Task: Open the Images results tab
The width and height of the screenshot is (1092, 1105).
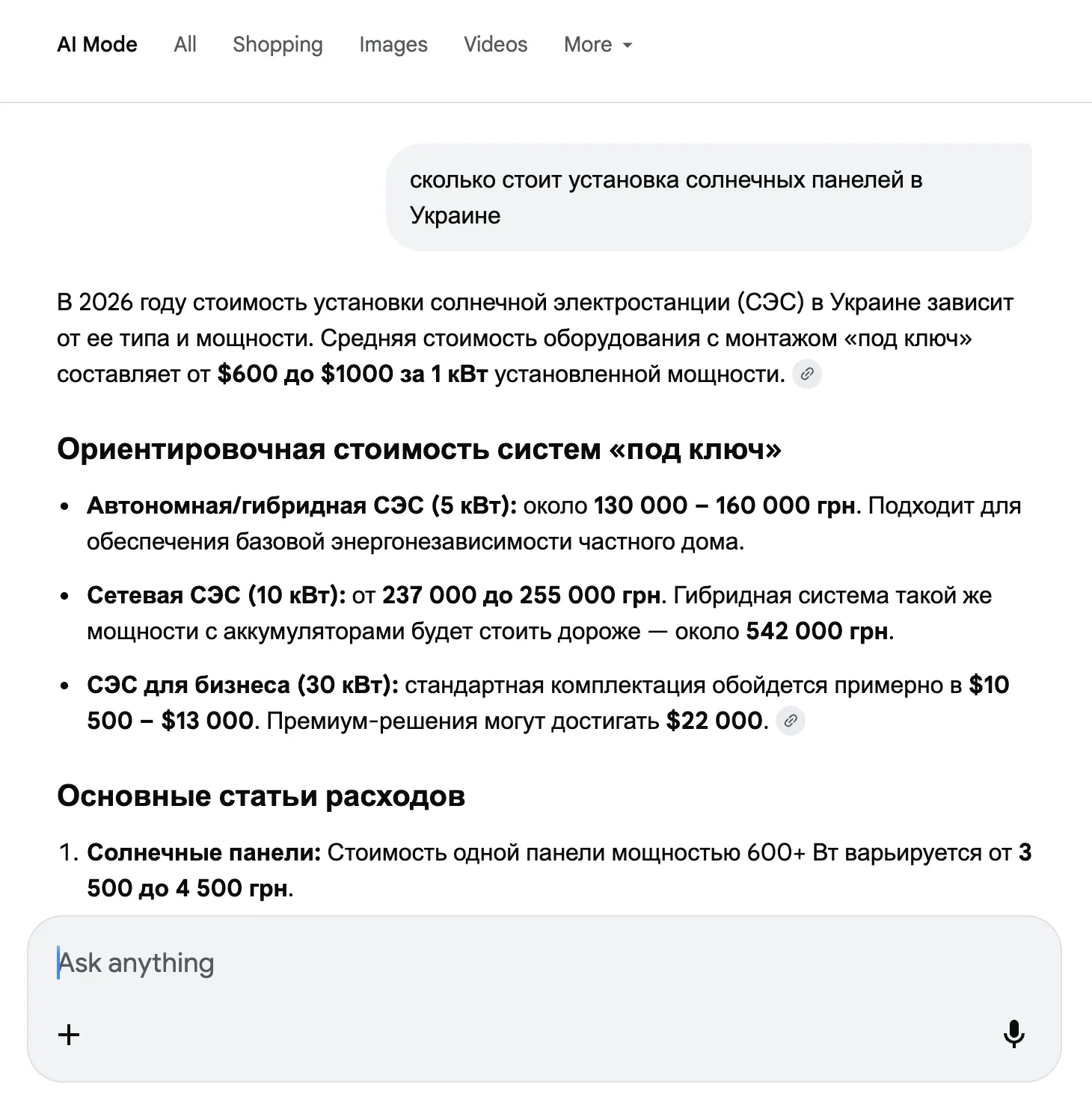Action: (393, 44)
